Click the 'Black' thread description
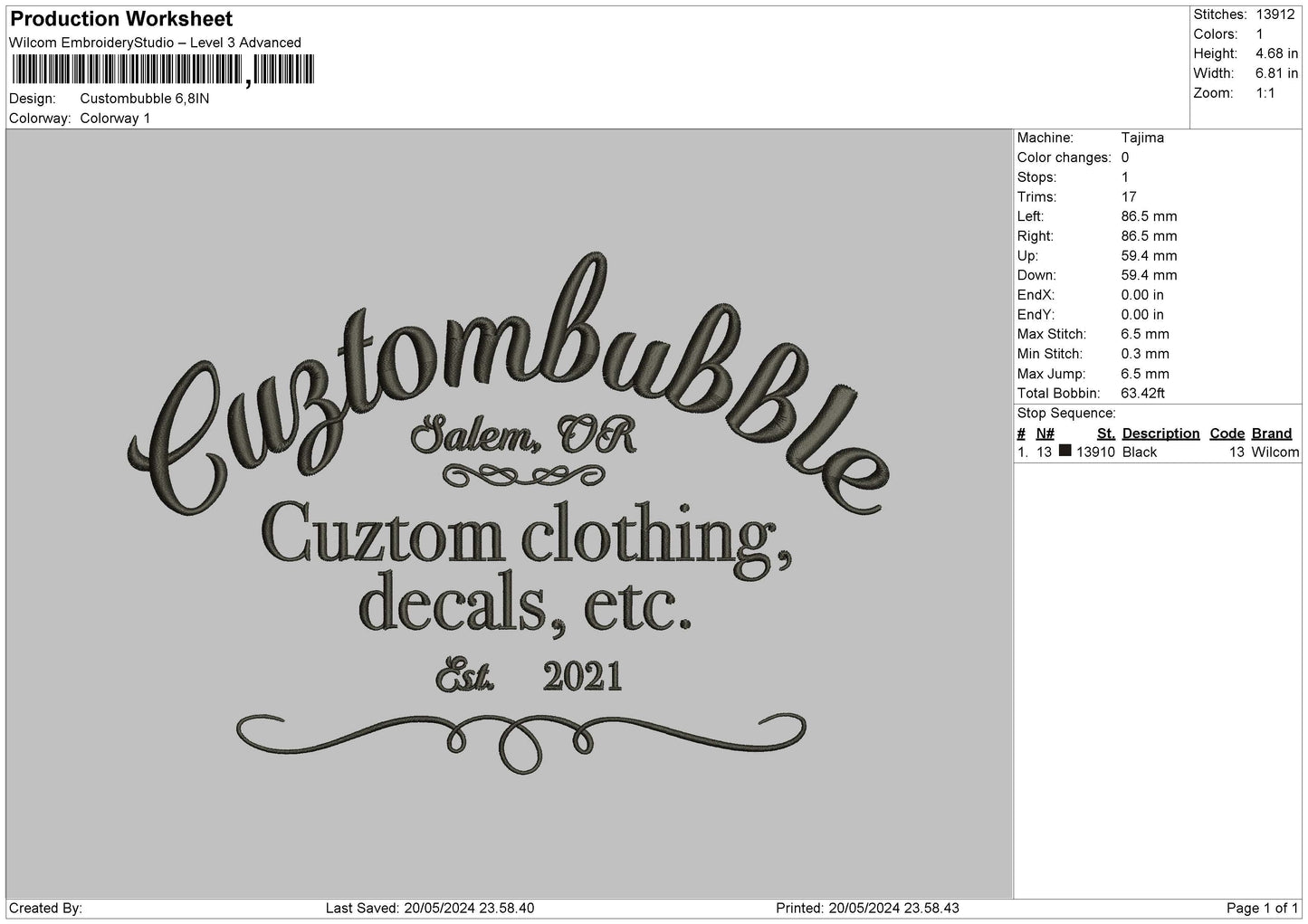Image resolution: width=1308 pixels, height=924 pixels. (1140, 452)
